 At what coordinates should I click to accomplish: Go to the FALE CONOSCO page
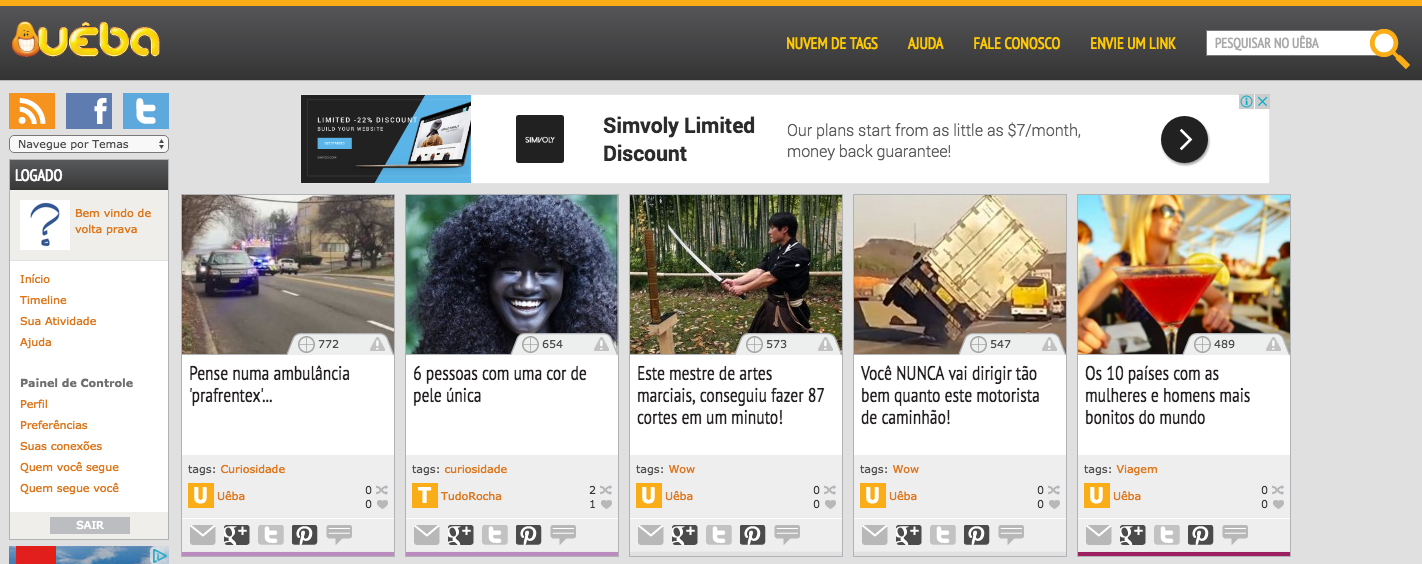point(1016,44)
